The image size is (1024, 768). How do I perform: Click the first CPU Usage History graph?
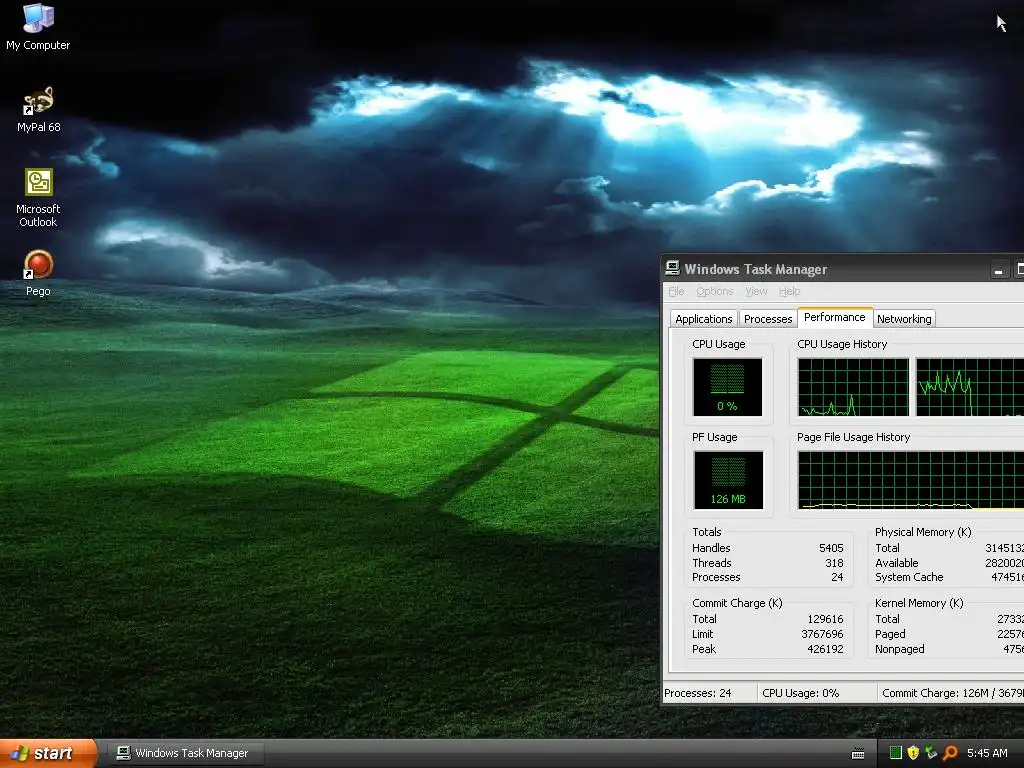[853, 387]
